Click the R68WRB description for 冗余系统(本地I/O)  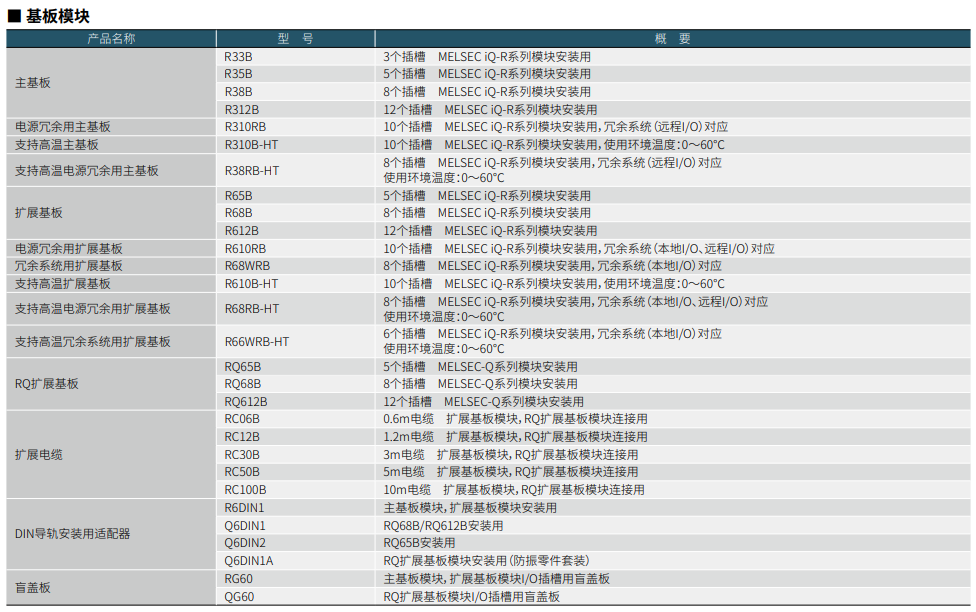(552, 265)
